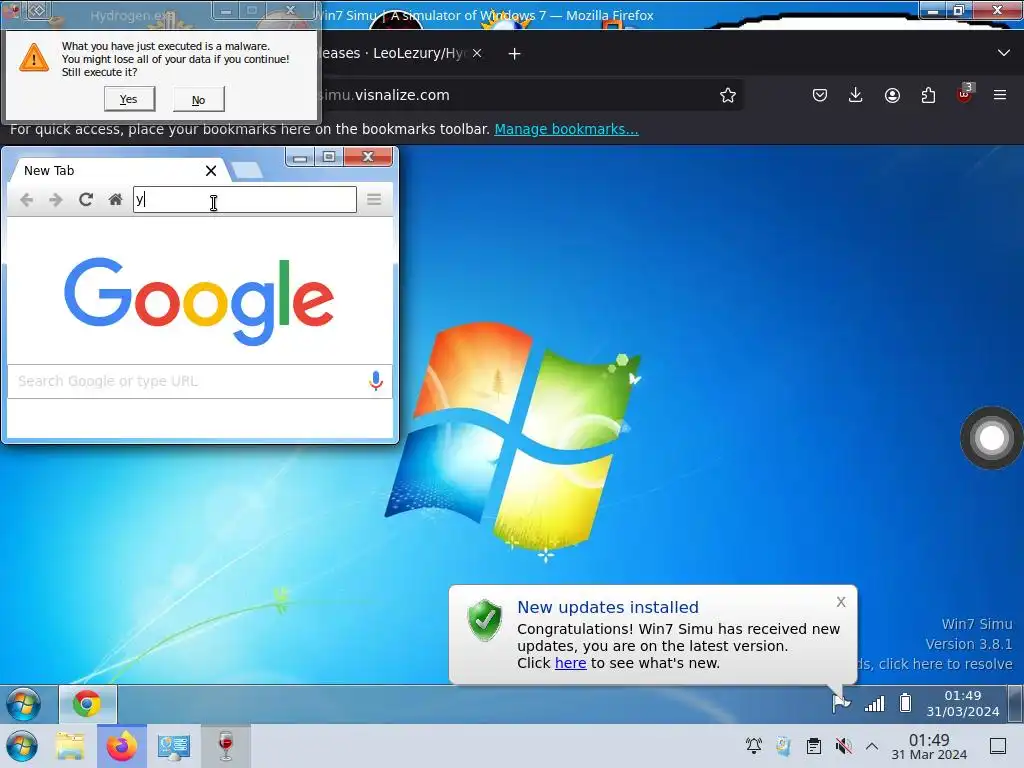Open the Manage bookmarks link
This screenshot has width=1024, height=768.
pyautogui.click(x=566, y=129)
